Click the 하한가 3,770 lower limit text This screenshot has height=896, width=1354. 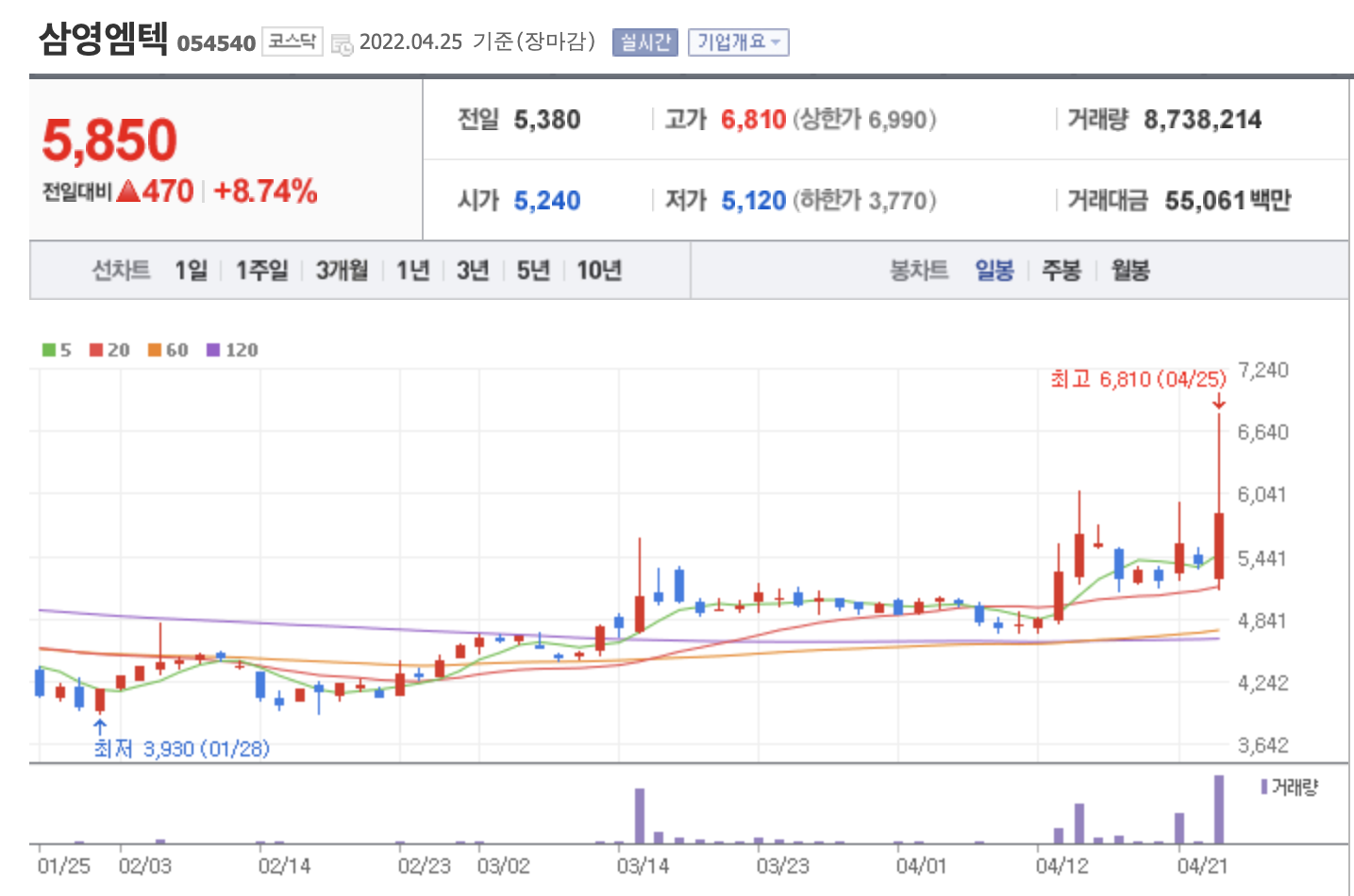pos(864,201)
